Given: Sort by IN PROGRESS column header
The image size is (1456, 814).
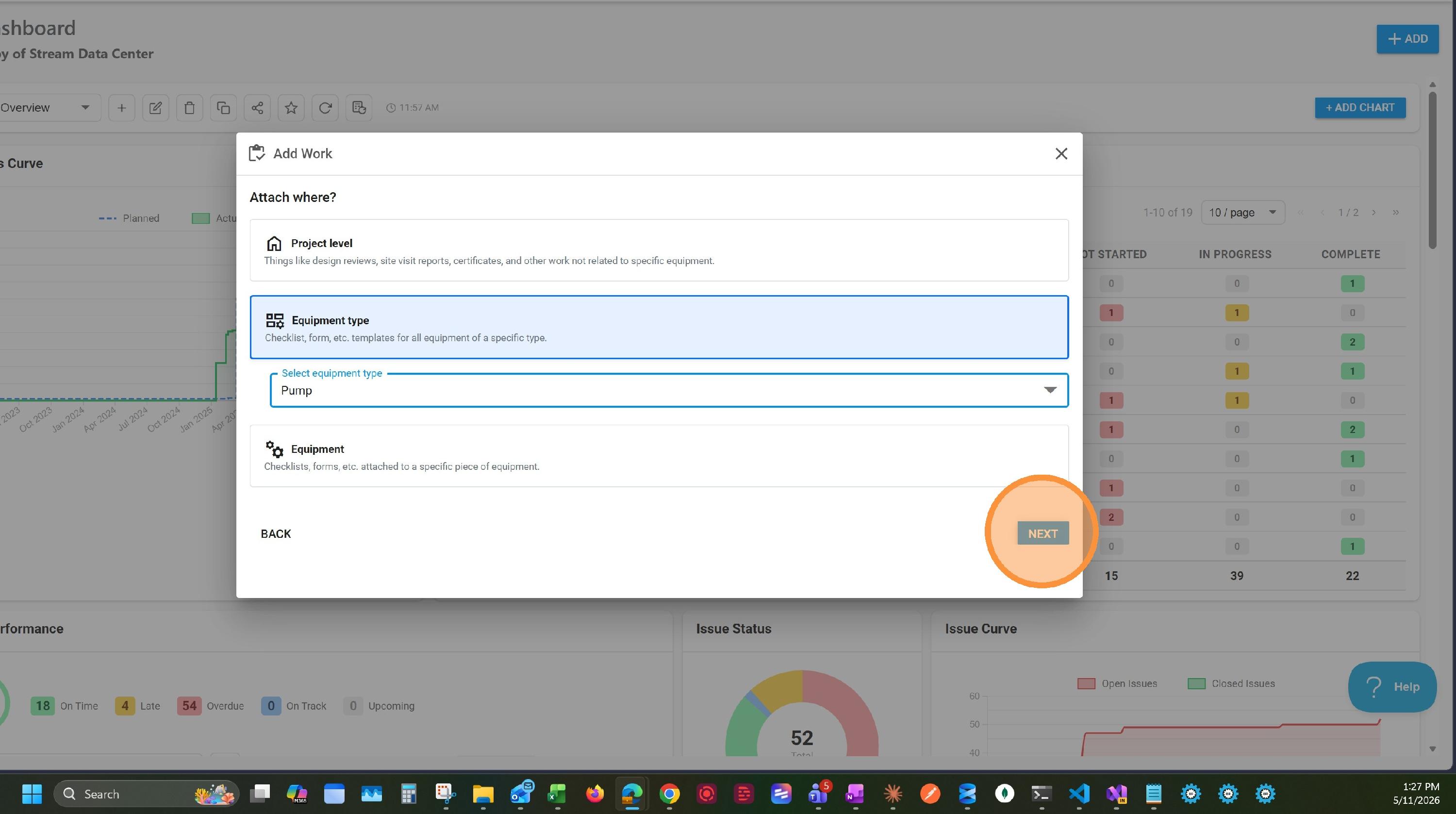Looking at the screenshot, I should point(1235,254).
